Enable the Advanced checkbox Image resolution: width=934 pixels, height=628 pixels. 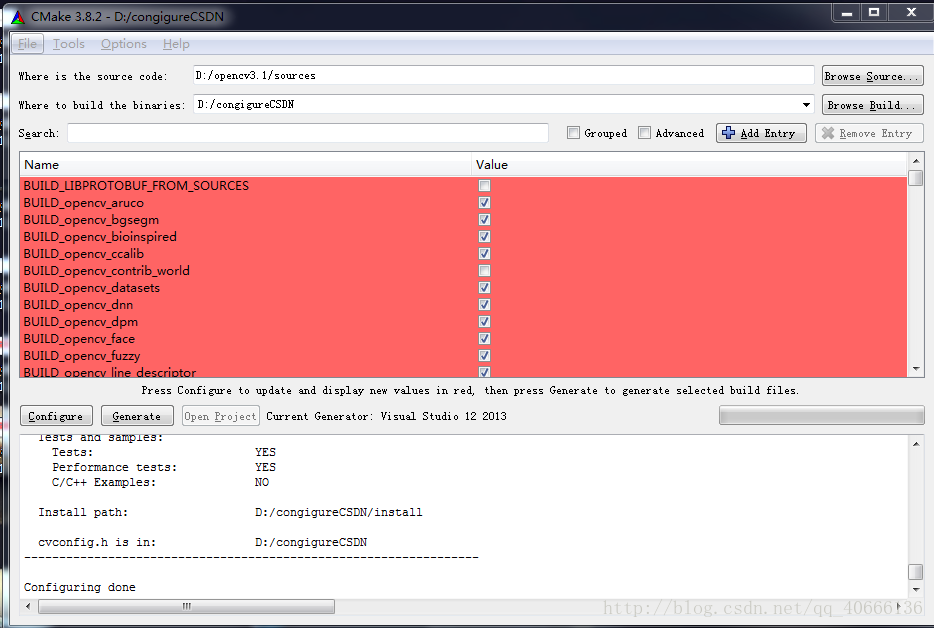pos(644,133)
